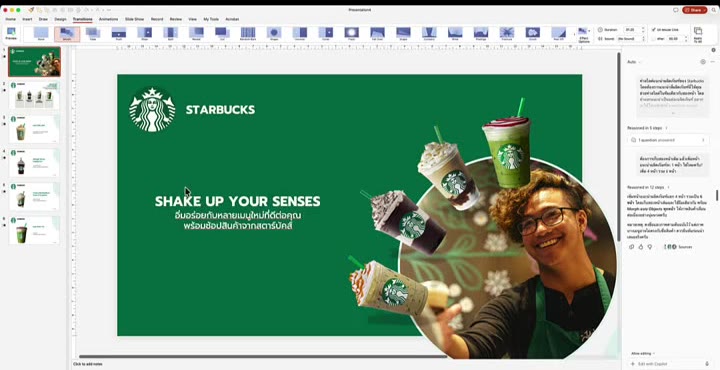720x370 pixels.
Task: Select the Crush transition
Action: pos(533,34)
